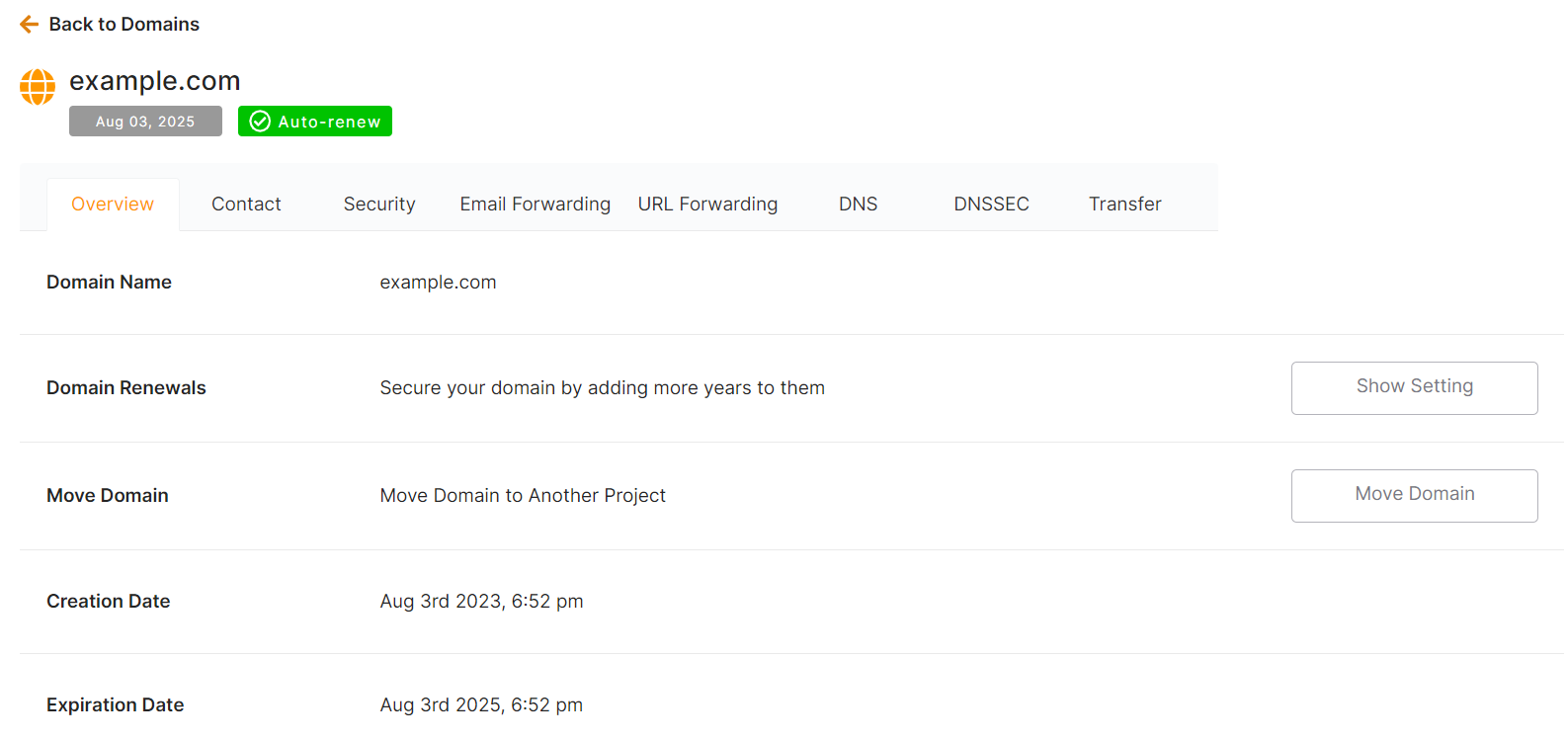Viewport: 1568px width, 741px height.
Task: Go back via the Back to Domains link
Action: point(124,25)
